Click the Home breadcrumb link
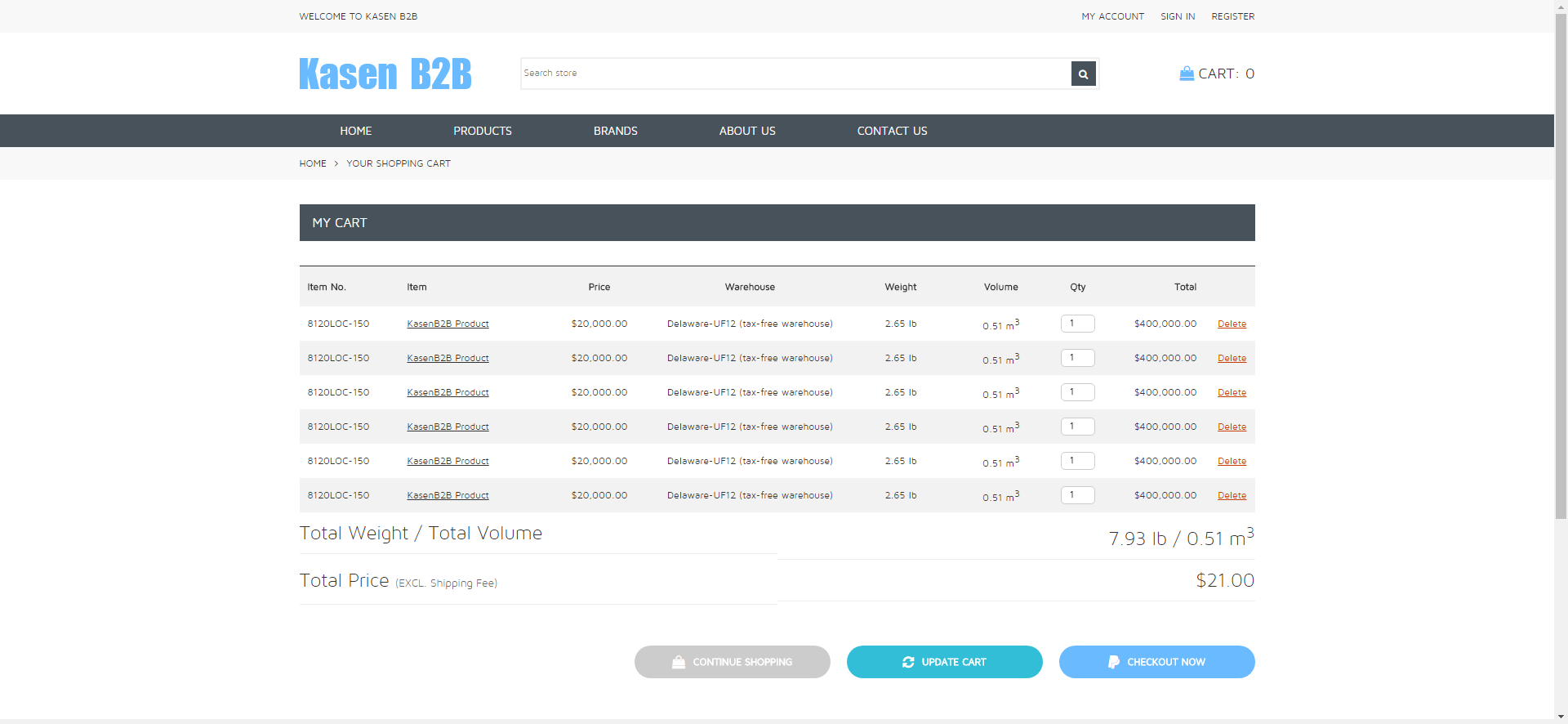Screen dimensions: 1568x724 (x=312, y=163)
